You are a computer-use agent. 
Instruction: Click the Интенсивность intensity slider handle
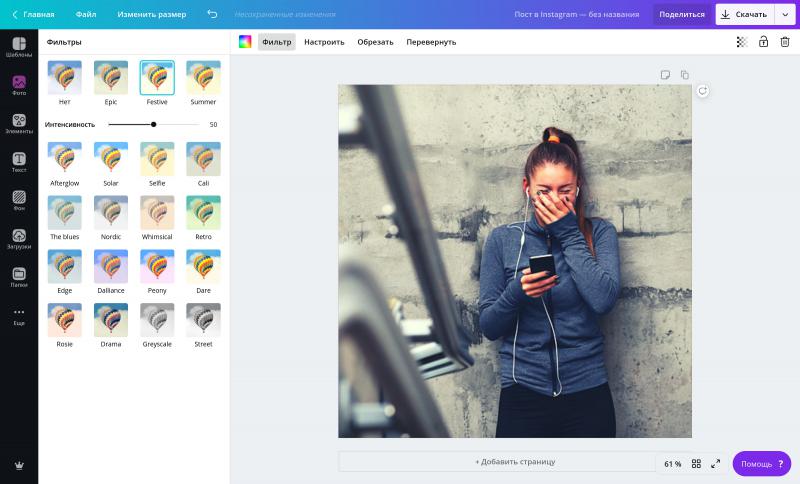pos(153,124)
